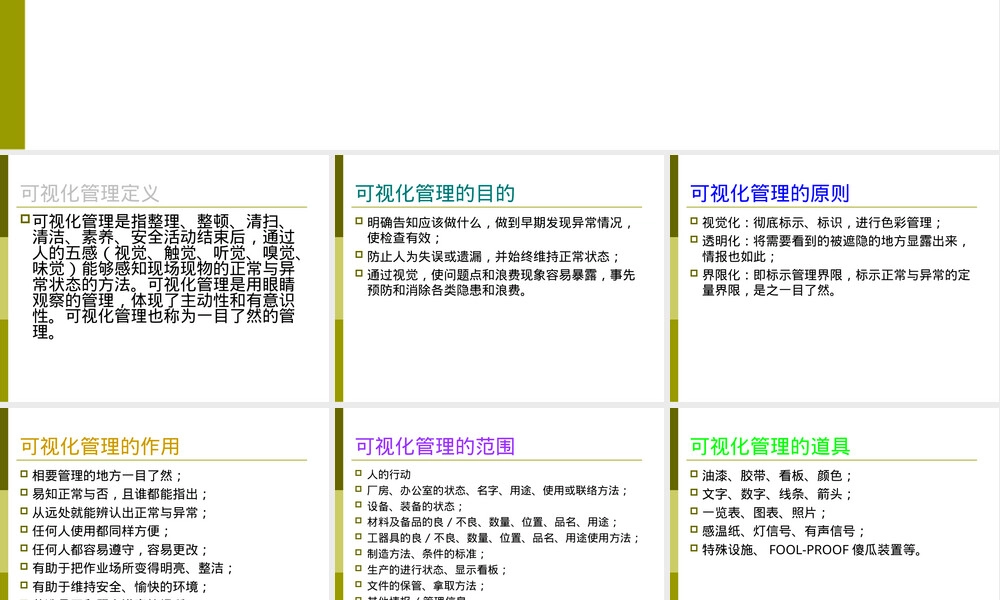Select the slide titled 可视化管理的原则
Image resolution: width=1000 pixels, height=600 pixels.
tap(835, 278)
